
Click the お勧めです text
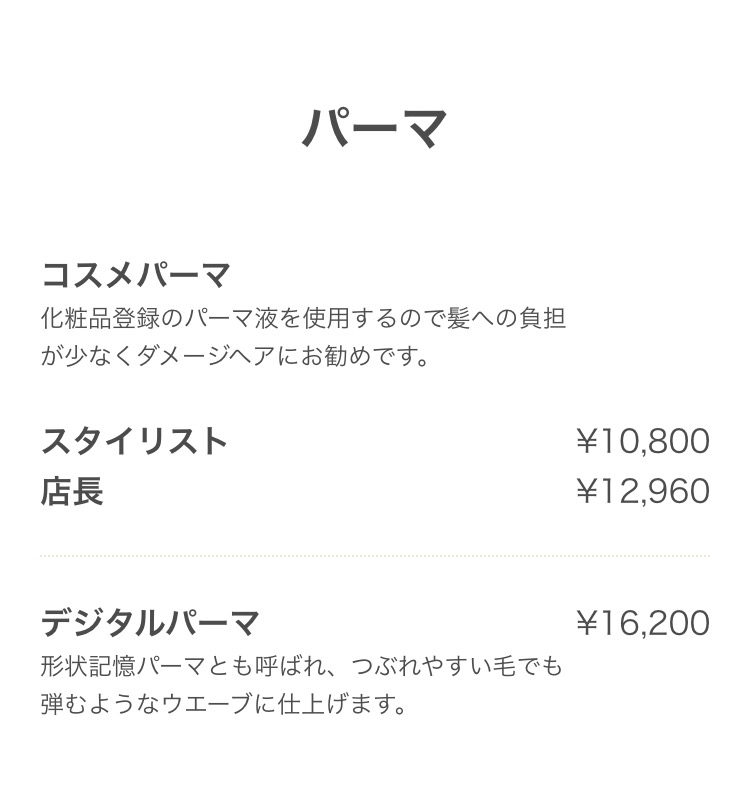click(x=365, y=356)
